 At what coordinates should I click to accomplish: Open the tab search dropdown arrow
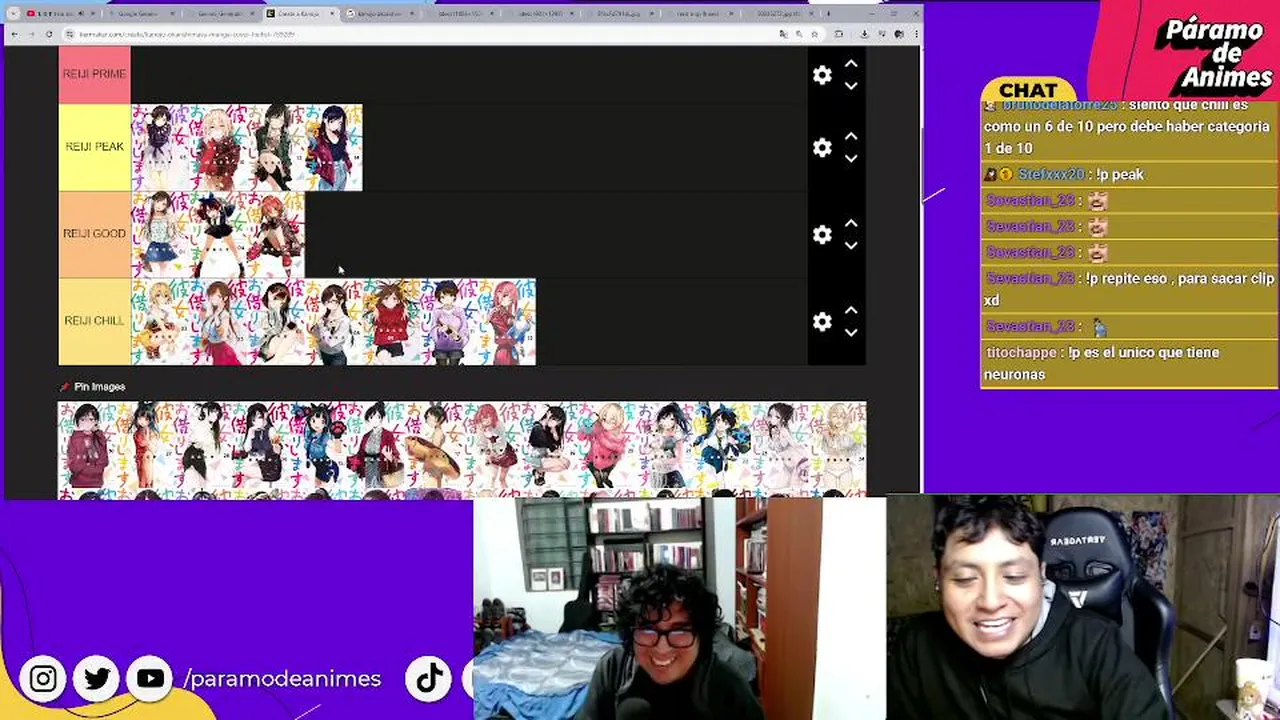click(12, 14)
